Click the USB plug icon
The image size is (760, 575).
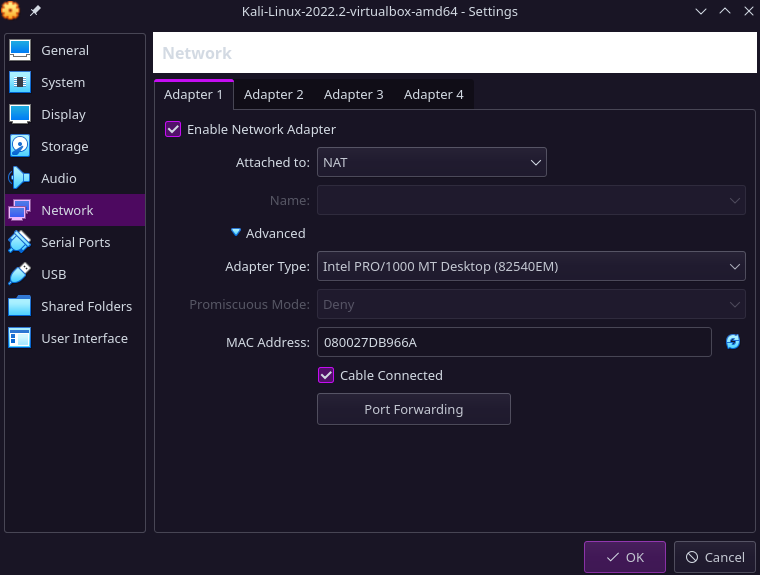pyautogui.click(x=20, y=274)
